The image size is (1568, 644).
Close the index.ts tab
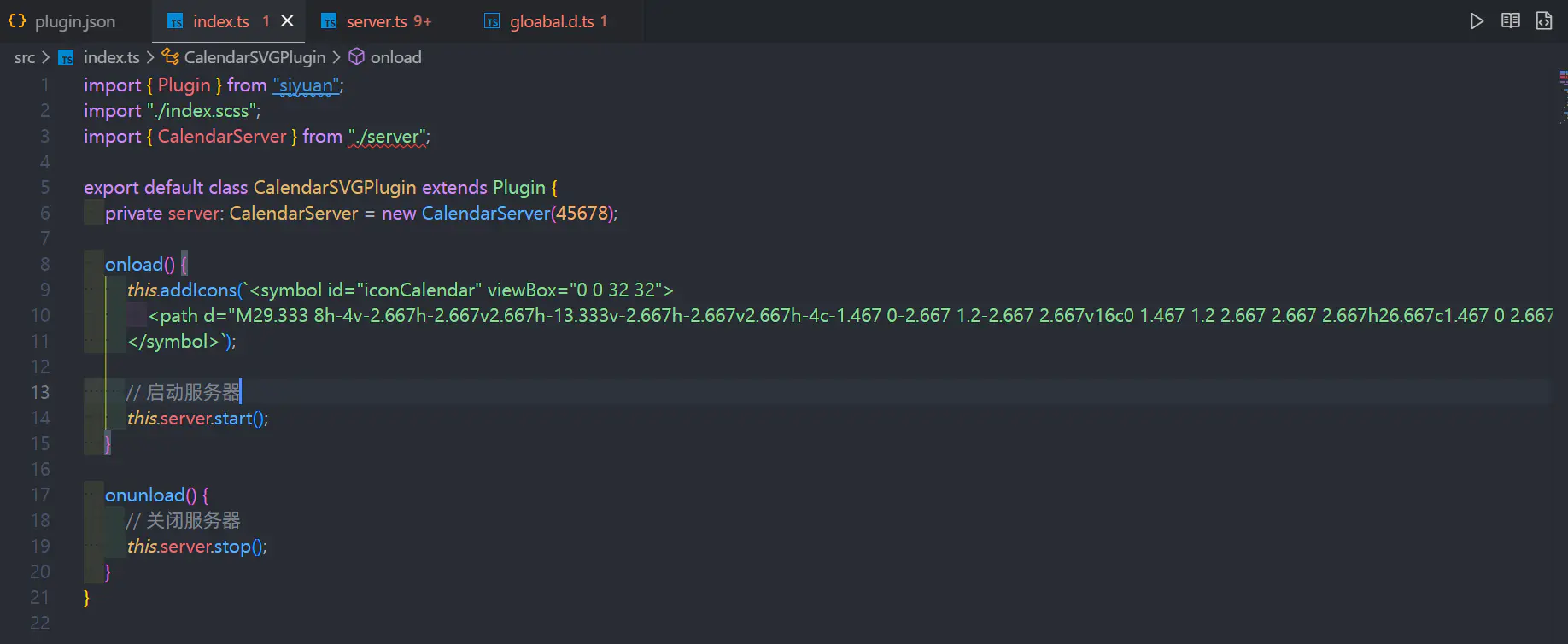pos(288,20)
